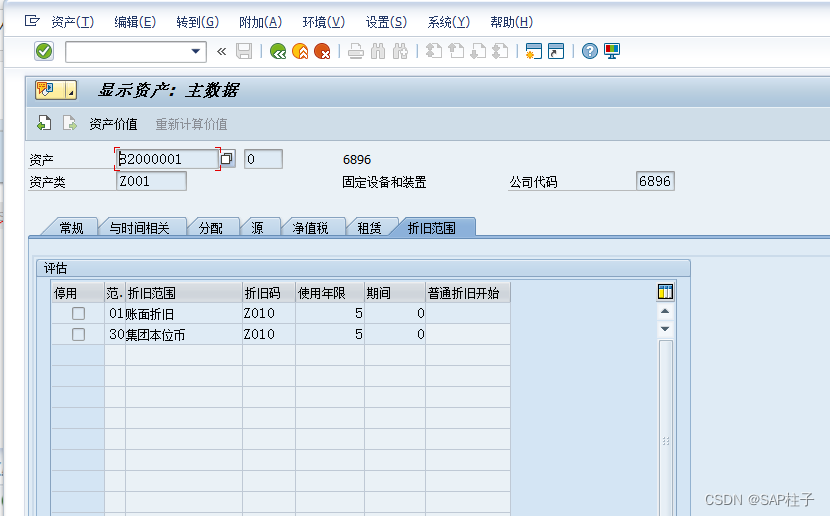This screenshot has width=830, height=516.
Task: Switch to the 分配 tab
Action: click(211, 228)
